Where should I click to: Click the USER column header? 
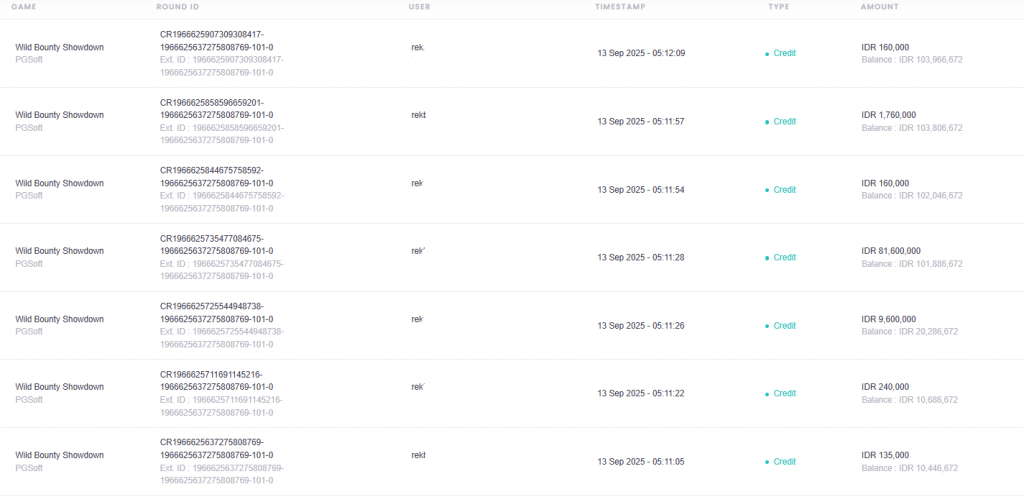coord(420,7)
